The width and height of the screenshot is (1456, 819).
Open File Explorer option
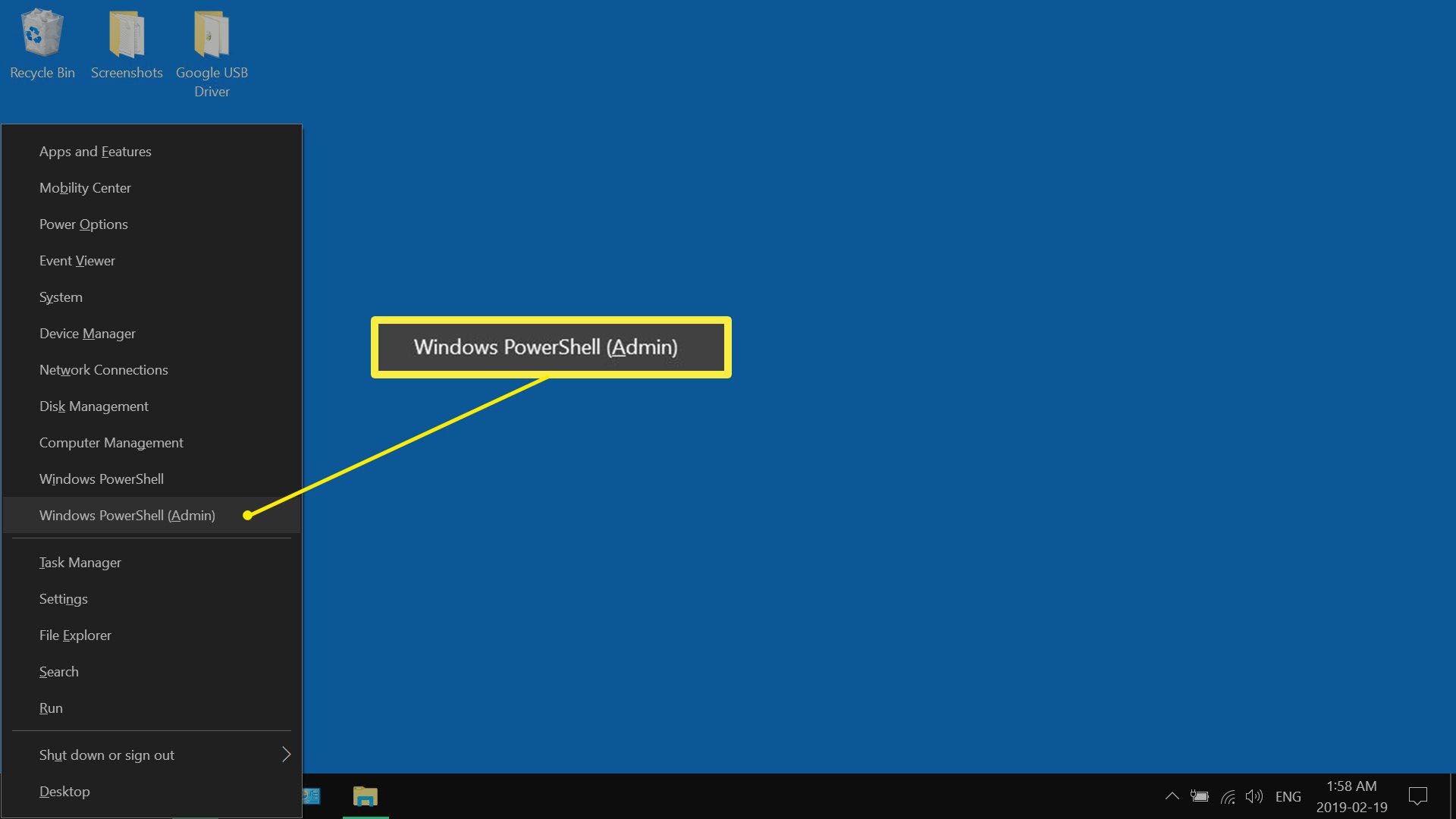[x=74, y=635]
